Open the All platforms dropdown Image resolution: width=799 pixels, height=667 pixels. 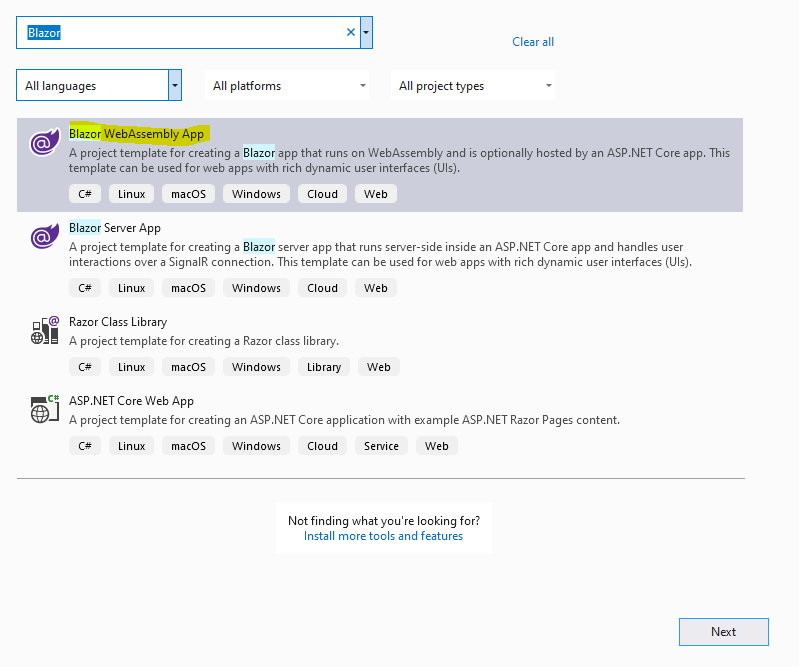(287, 85)
